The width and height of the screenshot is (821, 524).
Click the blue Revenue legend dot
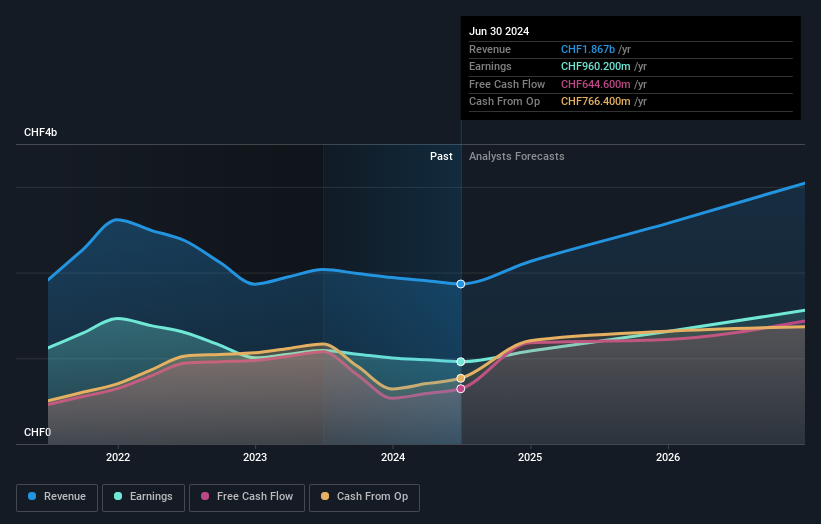pyautogui.click(x=32, y=496)
